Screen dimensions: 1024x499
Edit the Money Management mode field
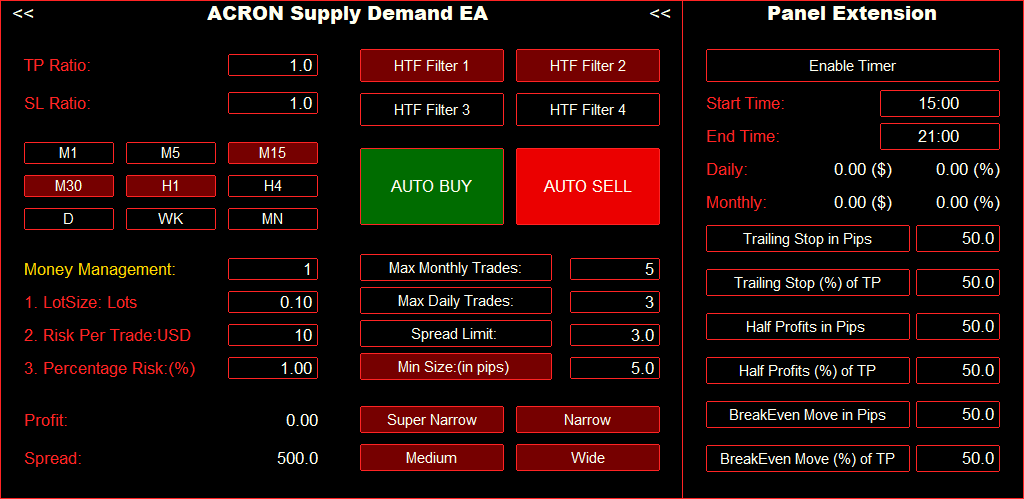pyautogui.click(x=273, y=269)
